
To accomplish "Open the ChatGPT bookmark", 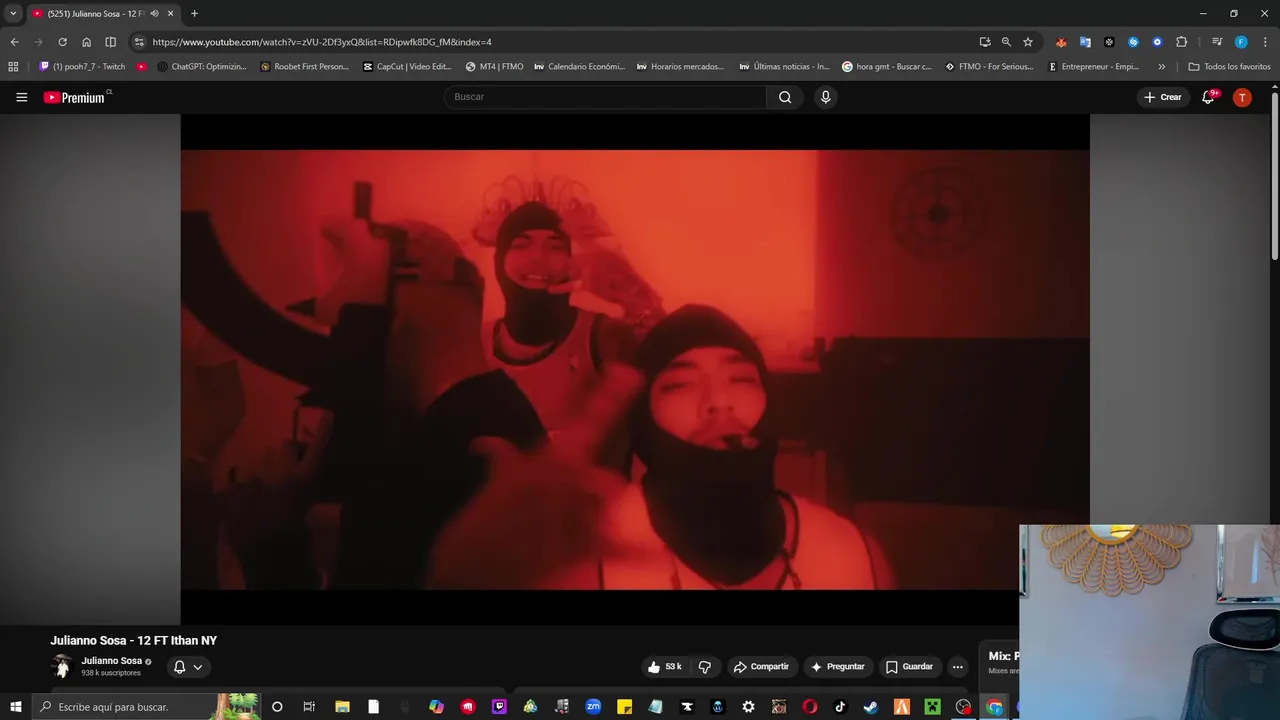I will pyautogui.click(x=202, y=67).
